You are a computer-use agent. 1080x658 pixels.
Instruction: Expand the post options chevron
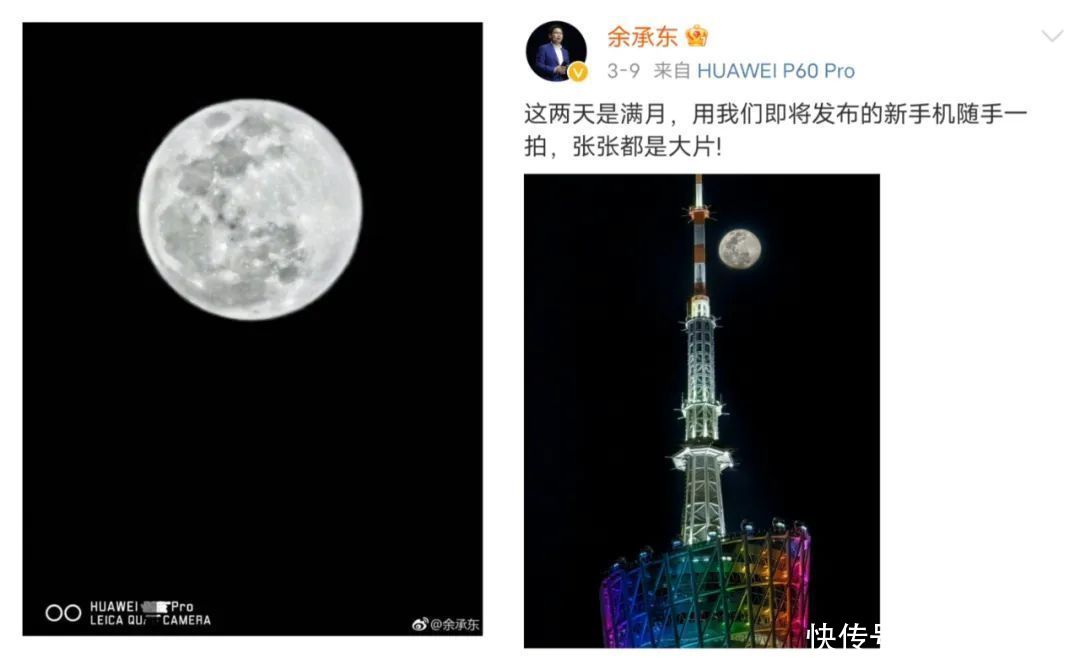1052,37
